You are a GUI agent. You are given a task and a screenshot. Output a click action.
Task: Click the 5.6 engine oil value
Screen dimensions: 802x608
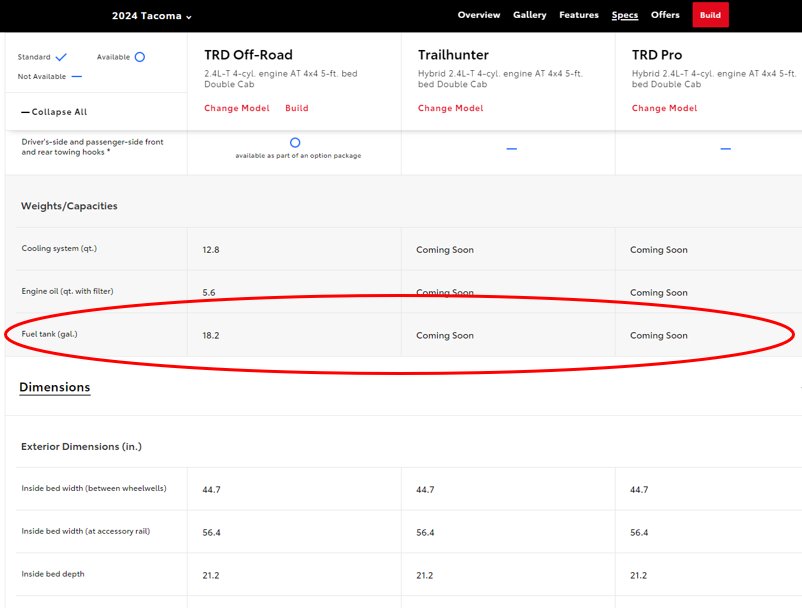click(209, 292)
